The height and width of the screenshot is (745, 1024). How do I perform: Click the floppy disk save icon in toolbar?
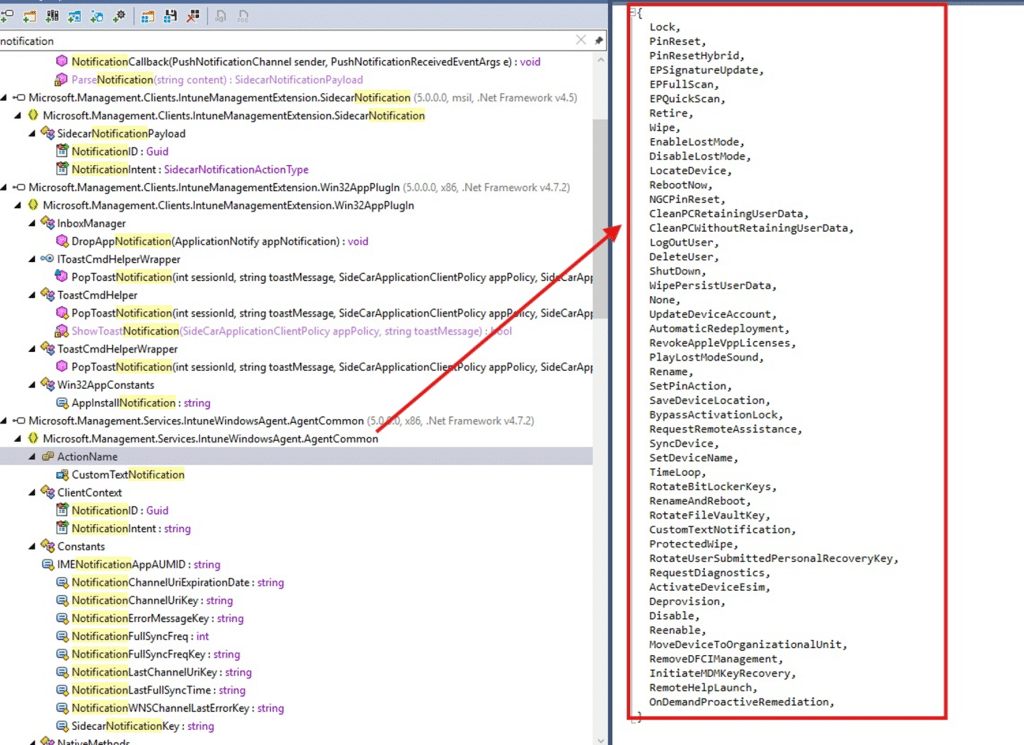[170, 16]
